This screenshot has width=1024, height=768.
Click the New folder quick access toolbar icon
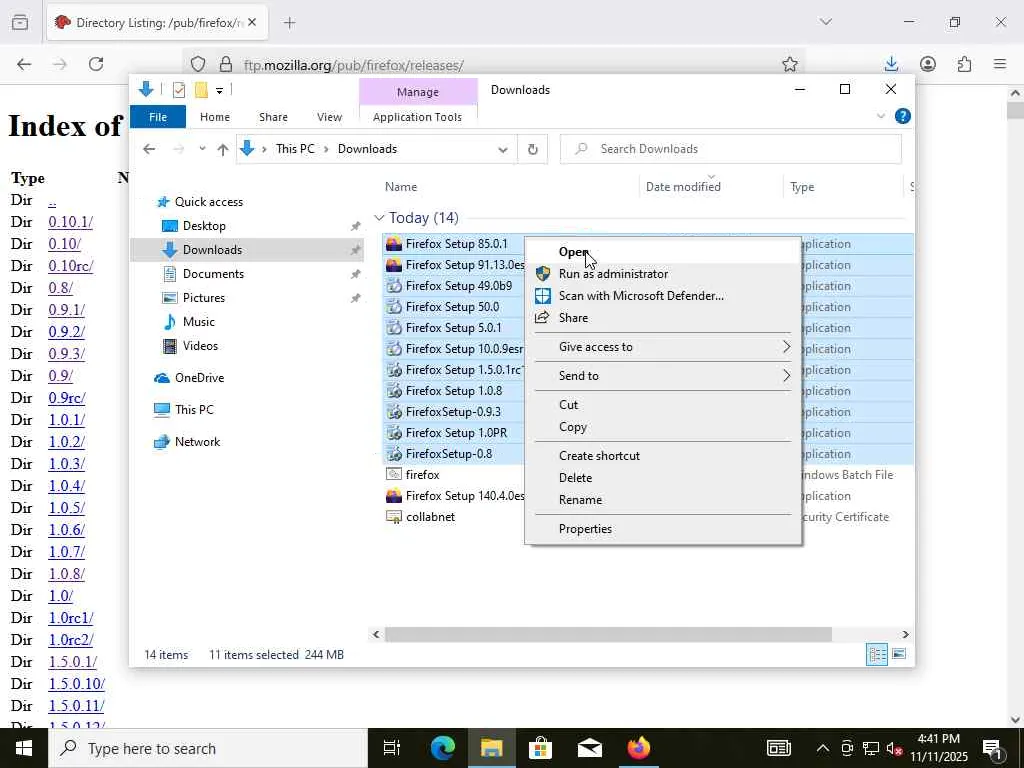pos(201,90)
